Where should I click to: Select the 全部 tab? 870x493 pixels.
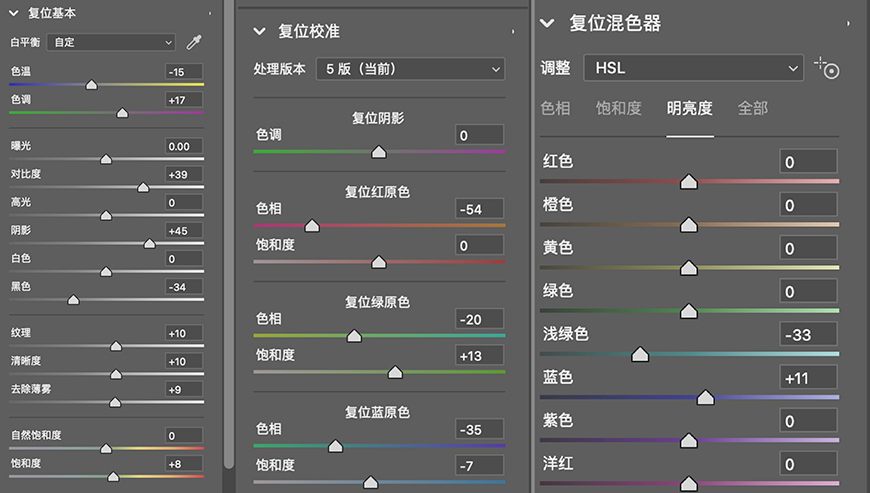[x=753, y=108]
